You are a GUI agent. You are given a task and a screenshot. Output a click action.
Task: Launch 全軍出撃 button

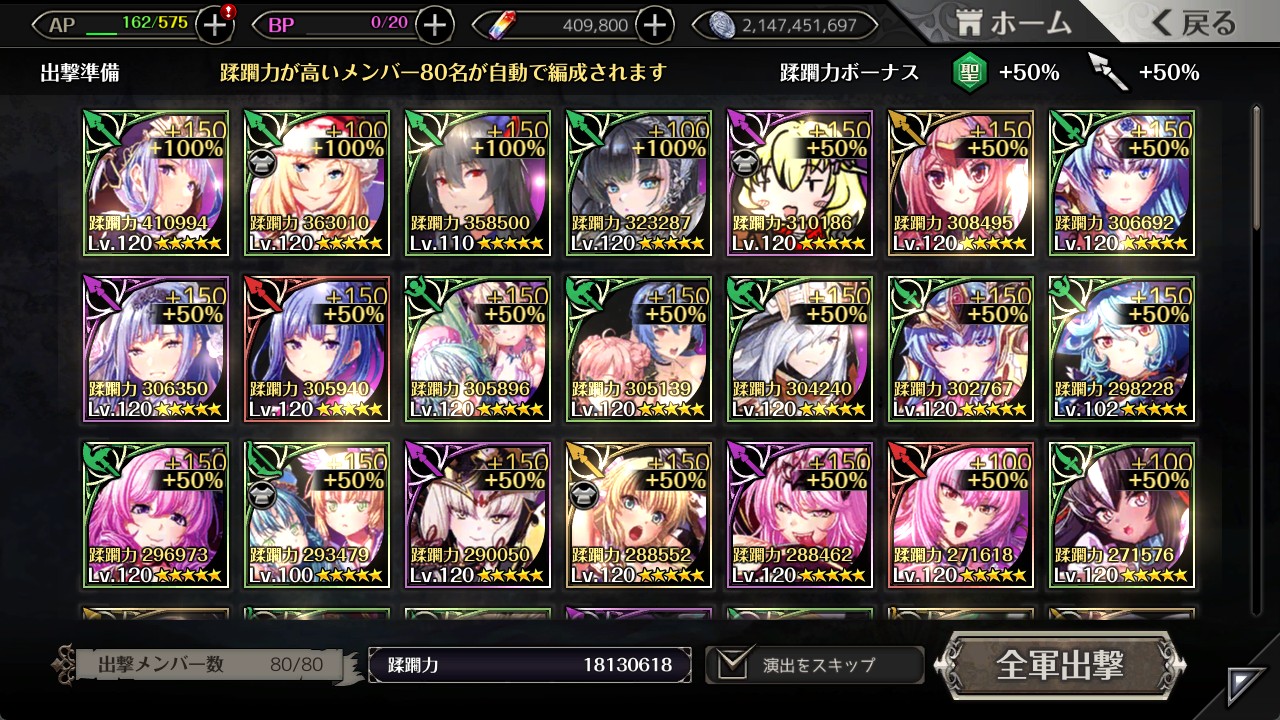1060,664
